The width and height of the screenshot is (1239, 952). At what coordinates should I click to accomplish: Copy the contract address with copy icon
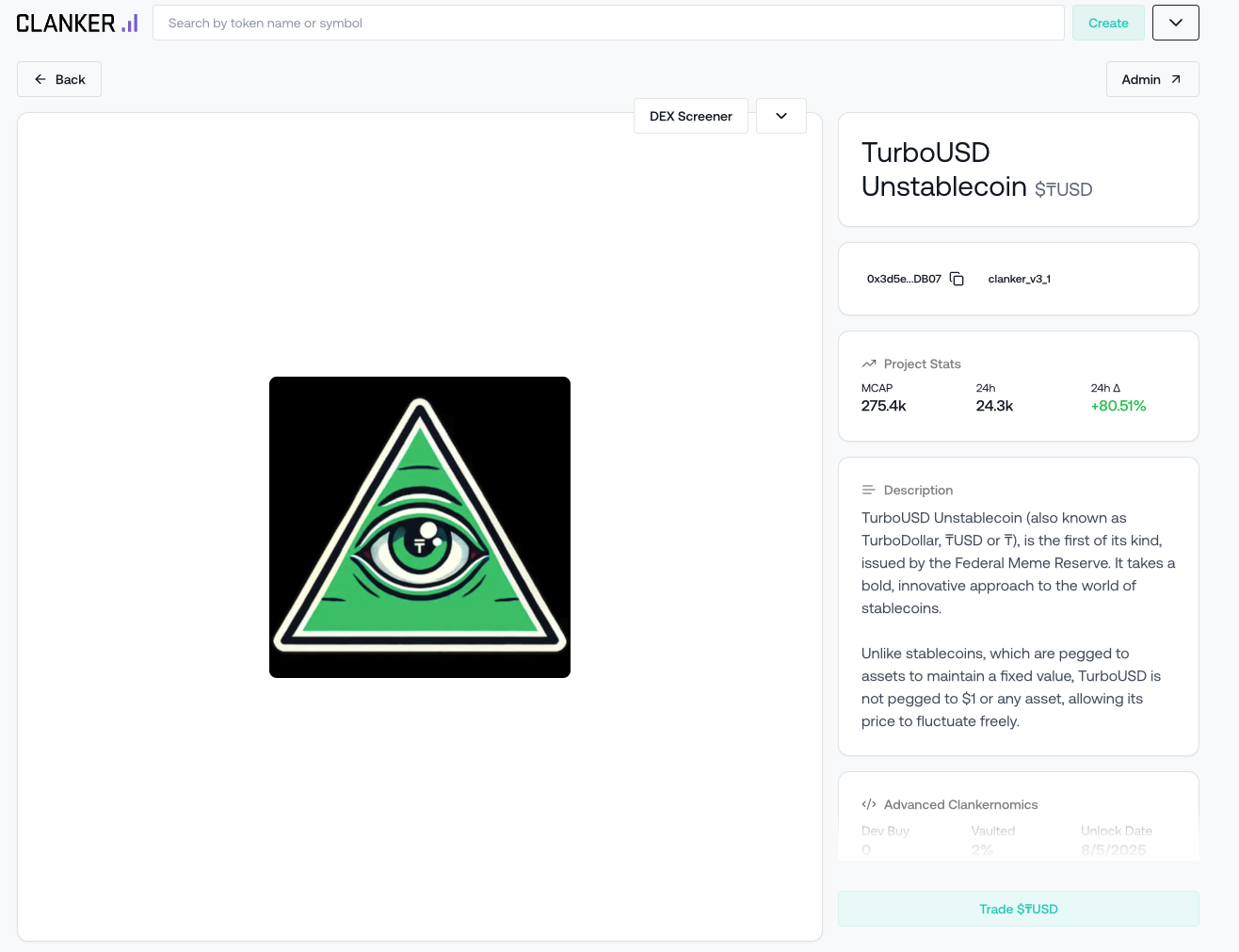click(x=957, y=279)
